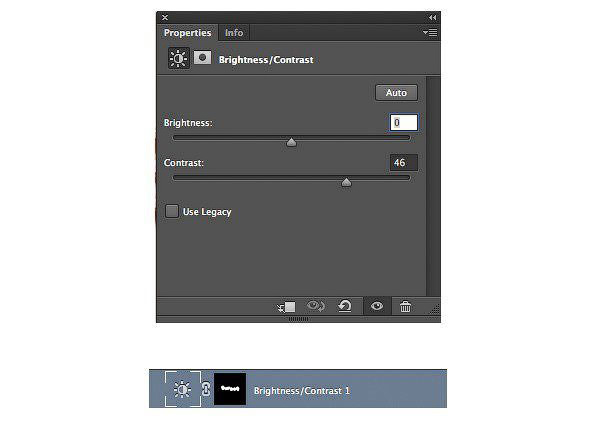
Task: Click the Brightness/Contrast adjustment sun icon
Action: click(x=179, y=59)
